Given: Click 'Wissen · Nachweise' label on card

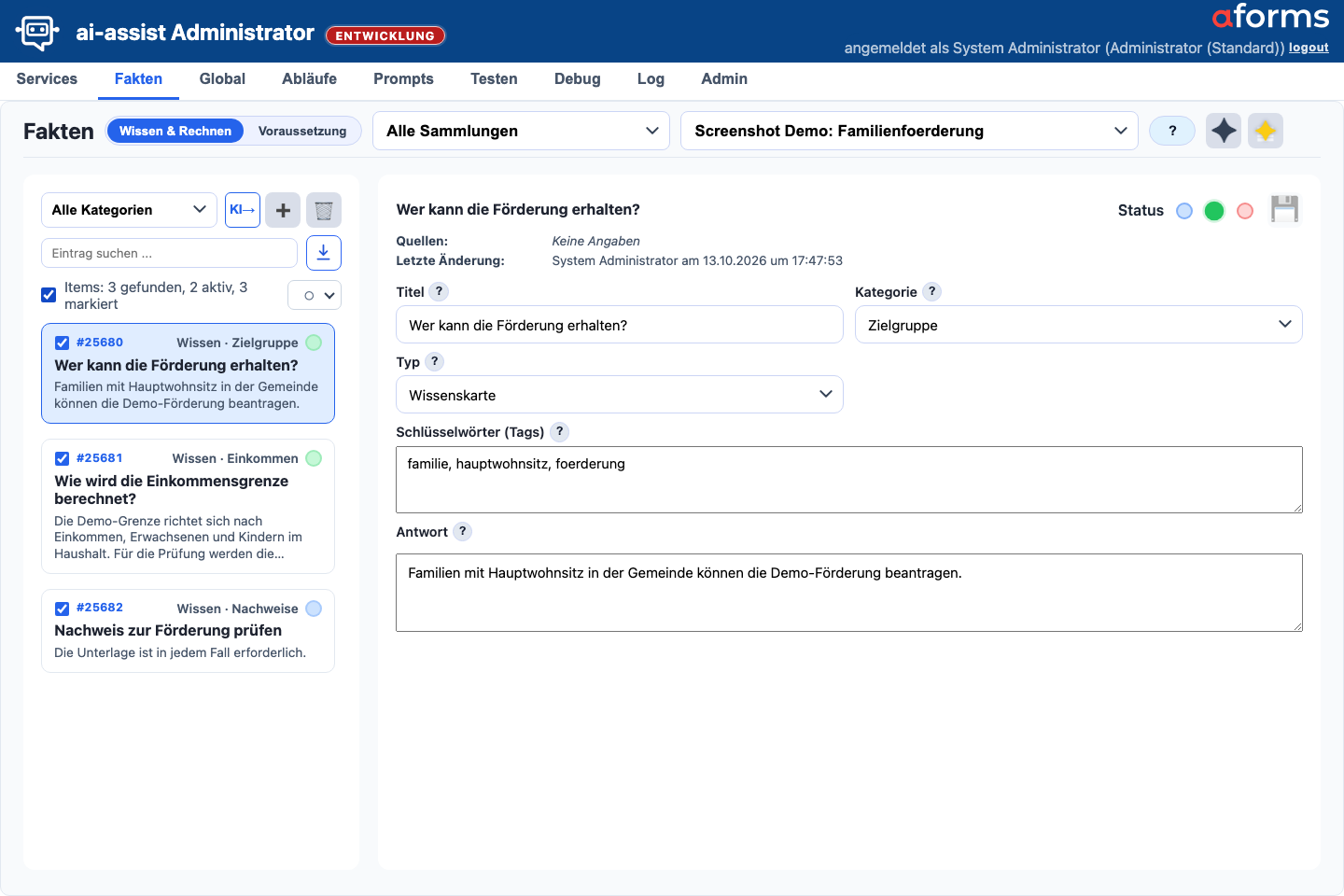Looking at the screenshot, I should (x=238, y=609).
